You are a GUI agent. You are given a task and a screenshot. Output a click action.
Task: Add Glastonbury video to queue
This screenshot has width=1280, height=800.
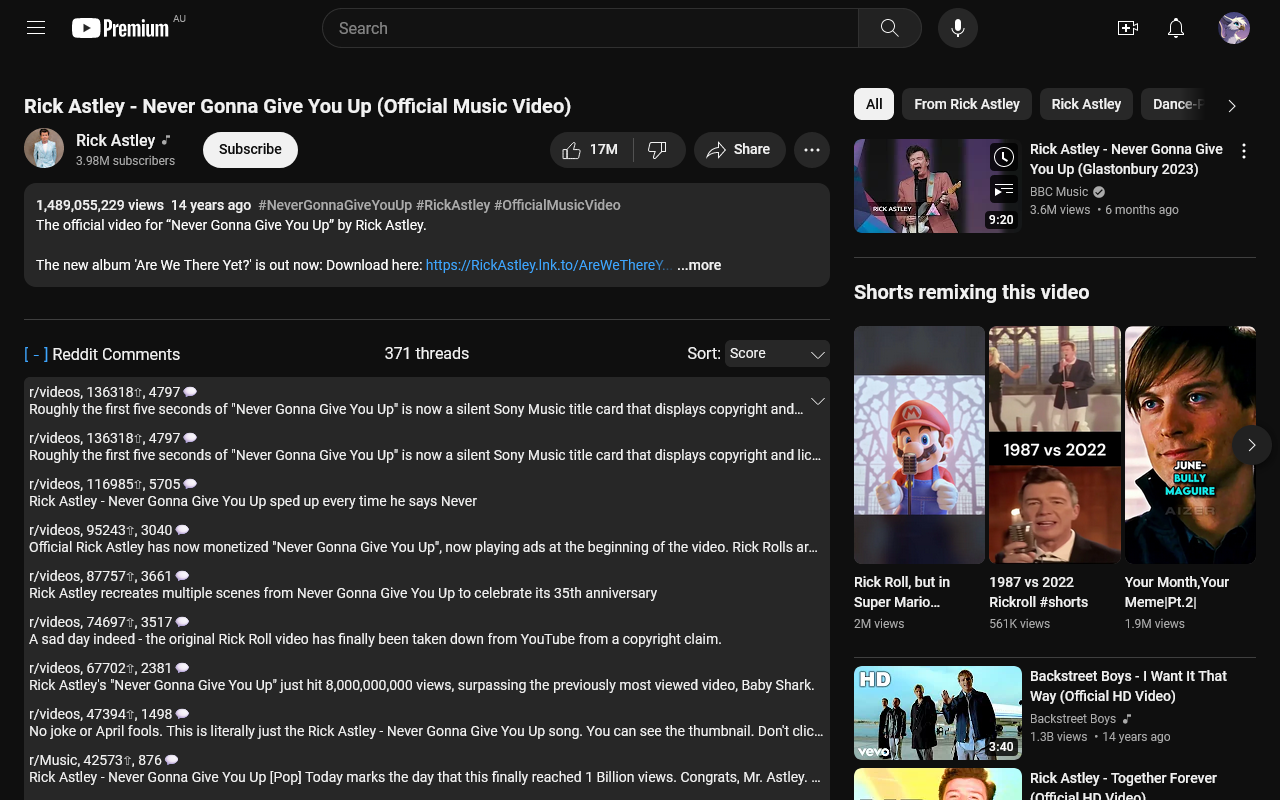tap(1004, 189)
